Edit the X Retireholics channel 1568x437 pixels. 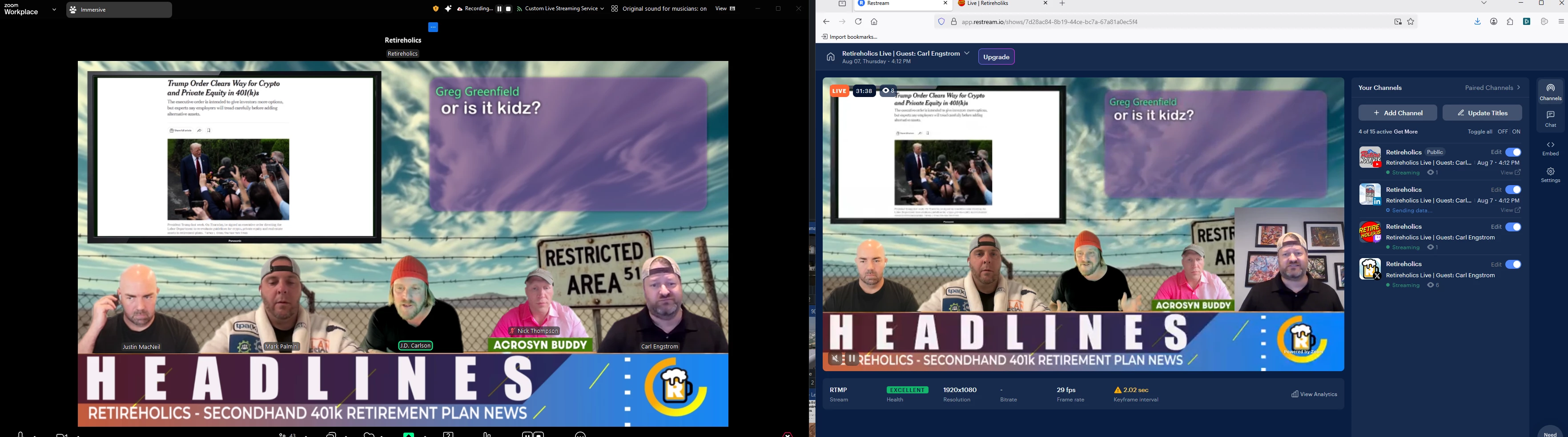[1496, 265]
